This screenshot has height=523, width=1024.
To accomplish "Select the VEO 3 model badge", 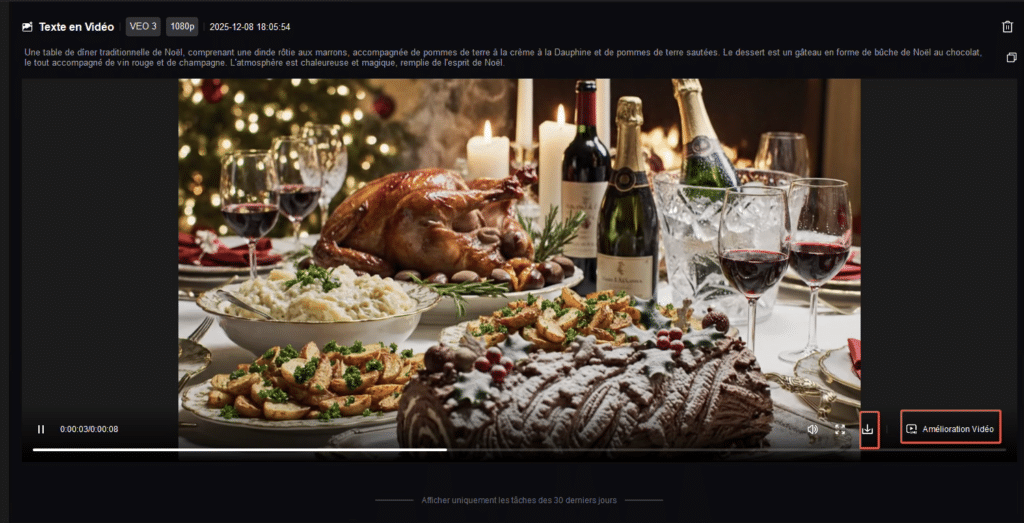I will [x=143, y=27].
